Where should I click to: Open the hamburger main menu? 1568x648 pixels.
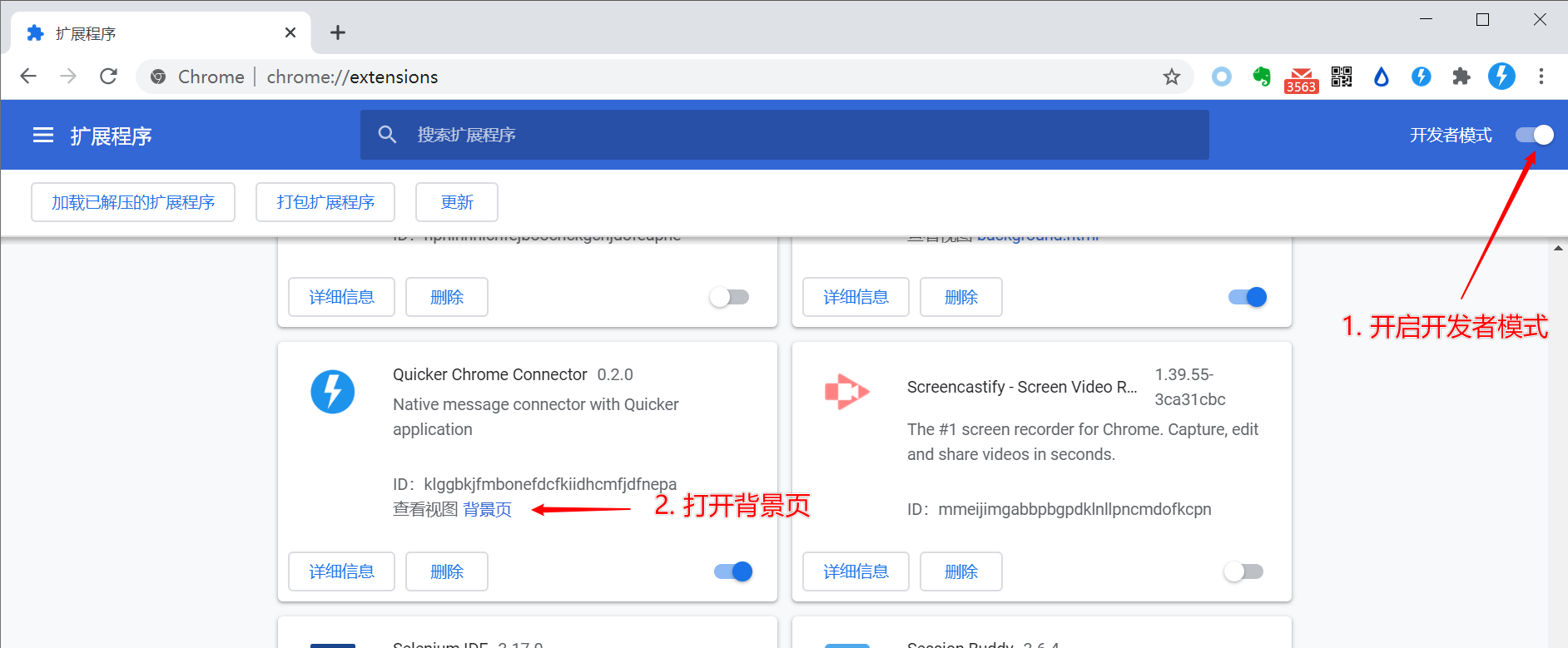coord(43,135)
